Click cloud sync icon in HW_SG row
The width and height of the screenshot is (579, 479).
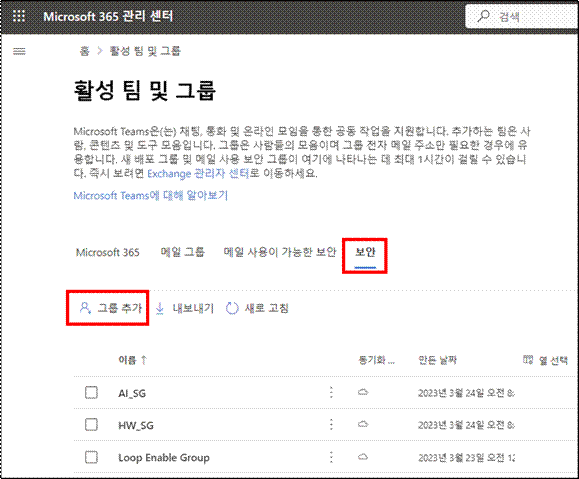(363, 425)
